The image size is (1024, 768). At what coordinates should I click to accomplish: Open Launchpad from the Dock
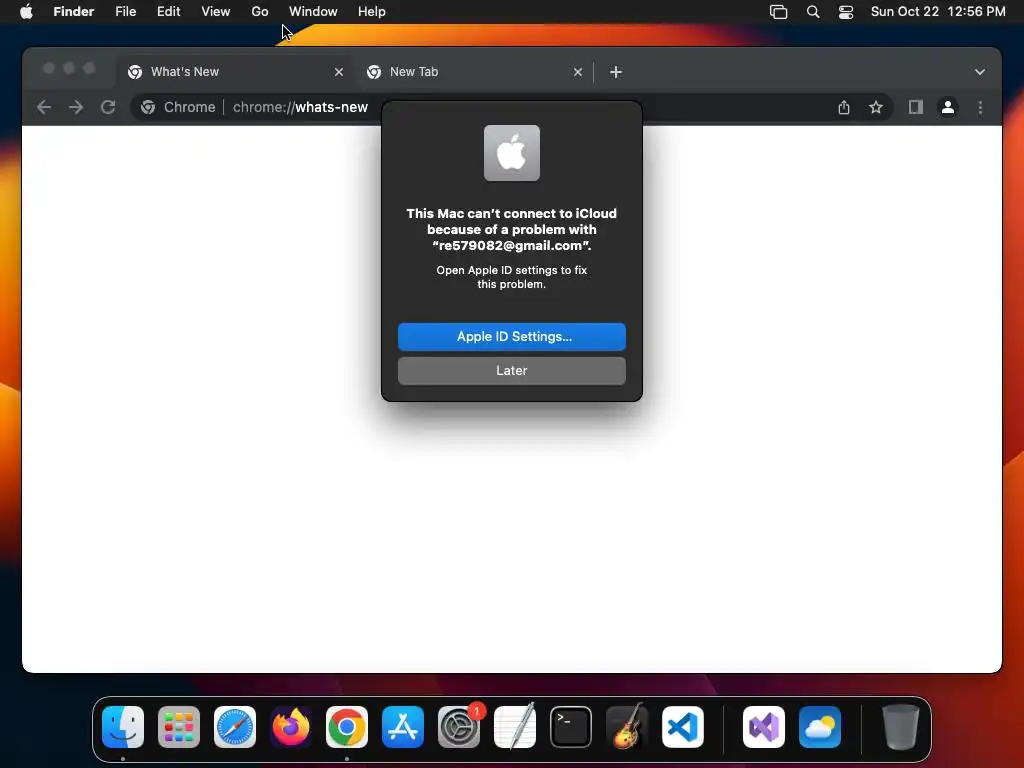tap(179, 727)
